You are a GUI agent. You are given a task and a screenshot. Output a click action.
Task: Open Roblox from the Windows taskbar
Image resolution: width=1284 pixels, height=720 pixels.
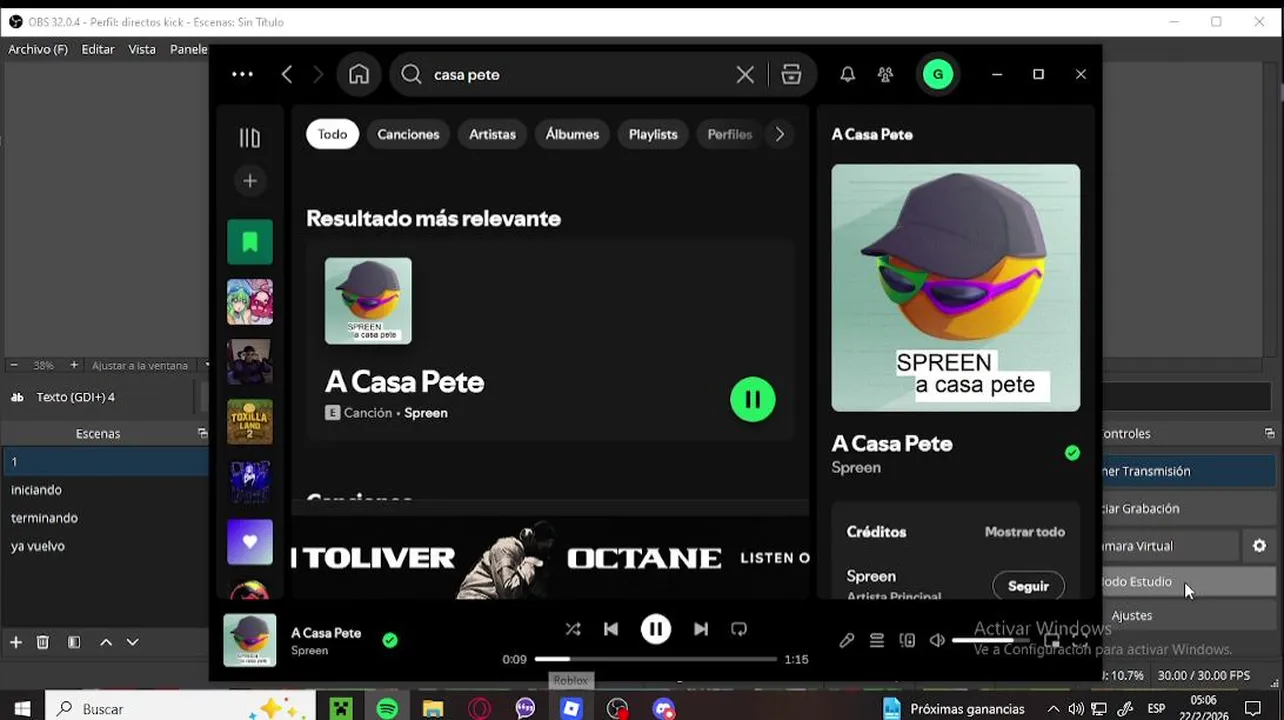point(571,708)
